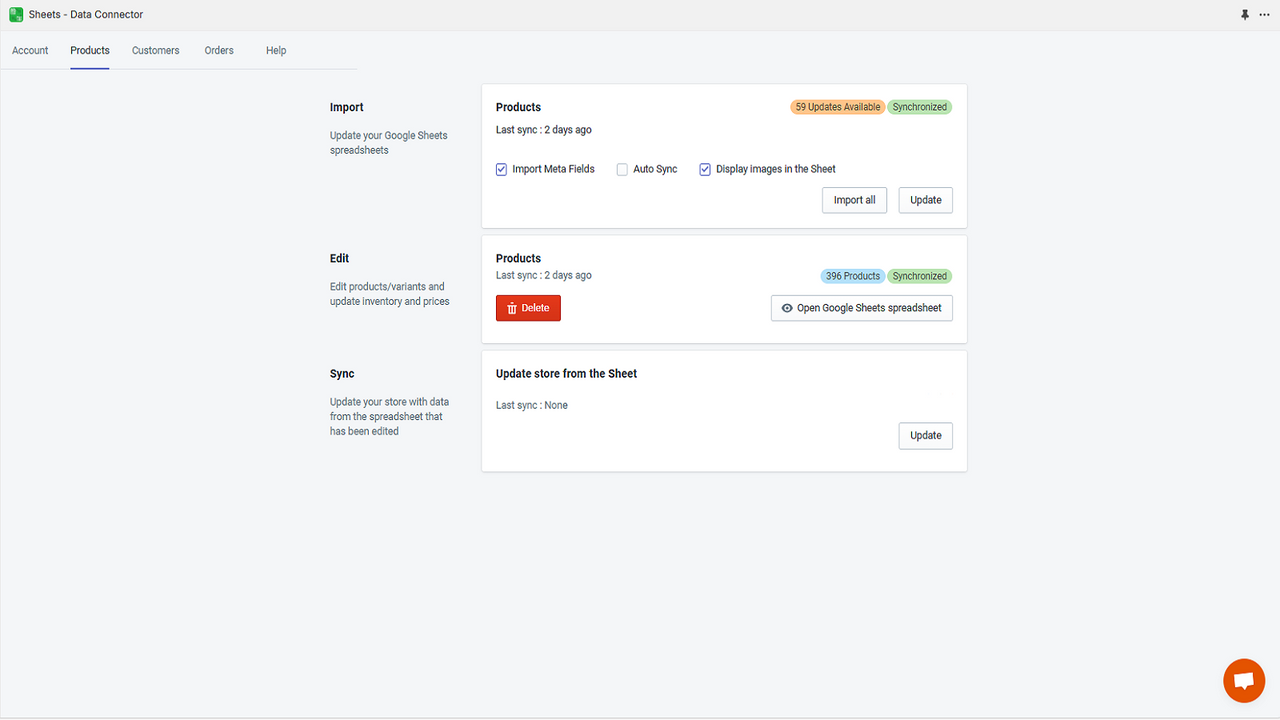Click the Import section heading
Viewport: 1280px width, 720px height.
347,107
